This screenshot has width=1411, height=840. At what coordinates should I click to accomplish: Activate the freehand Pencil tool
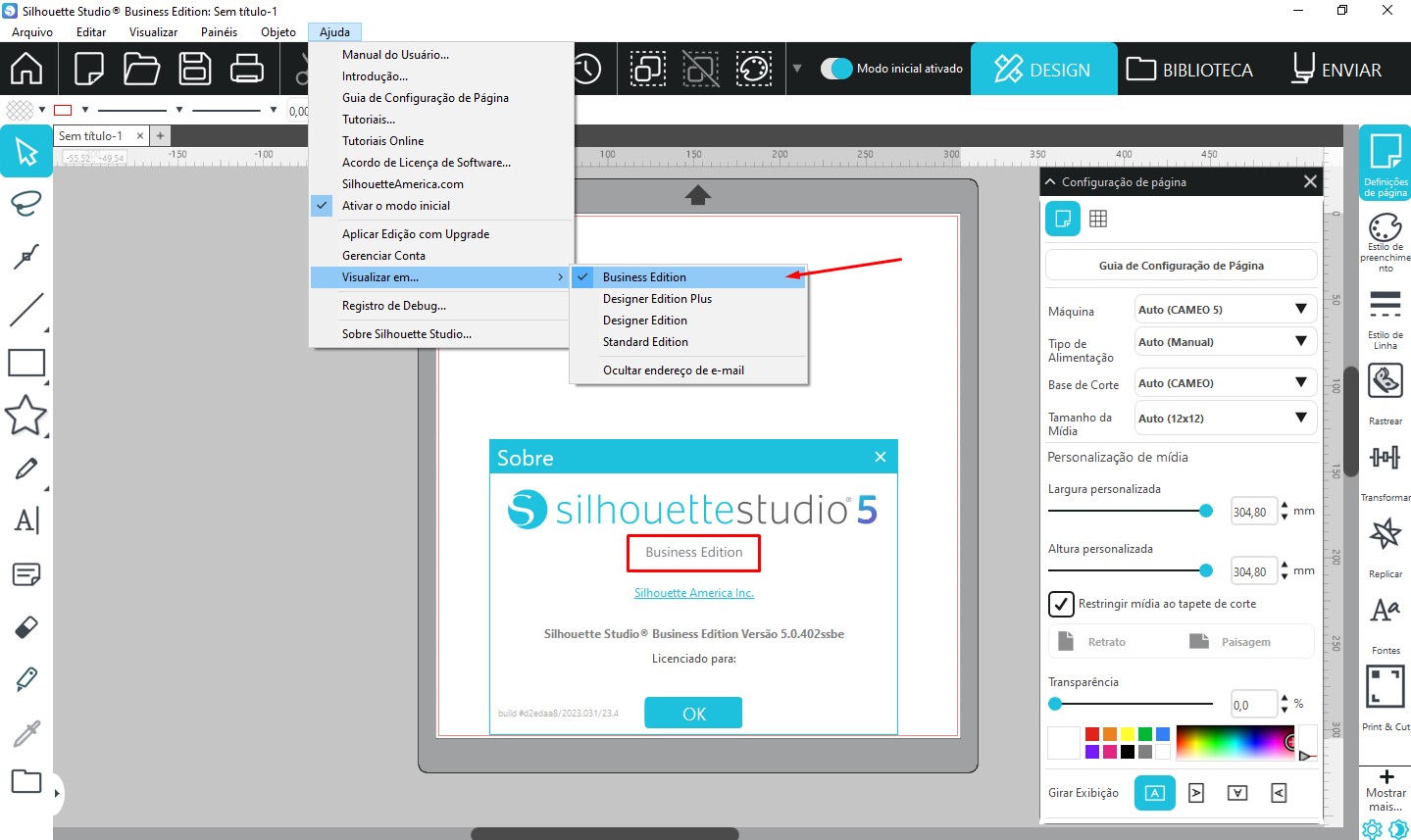coord(25,469)
